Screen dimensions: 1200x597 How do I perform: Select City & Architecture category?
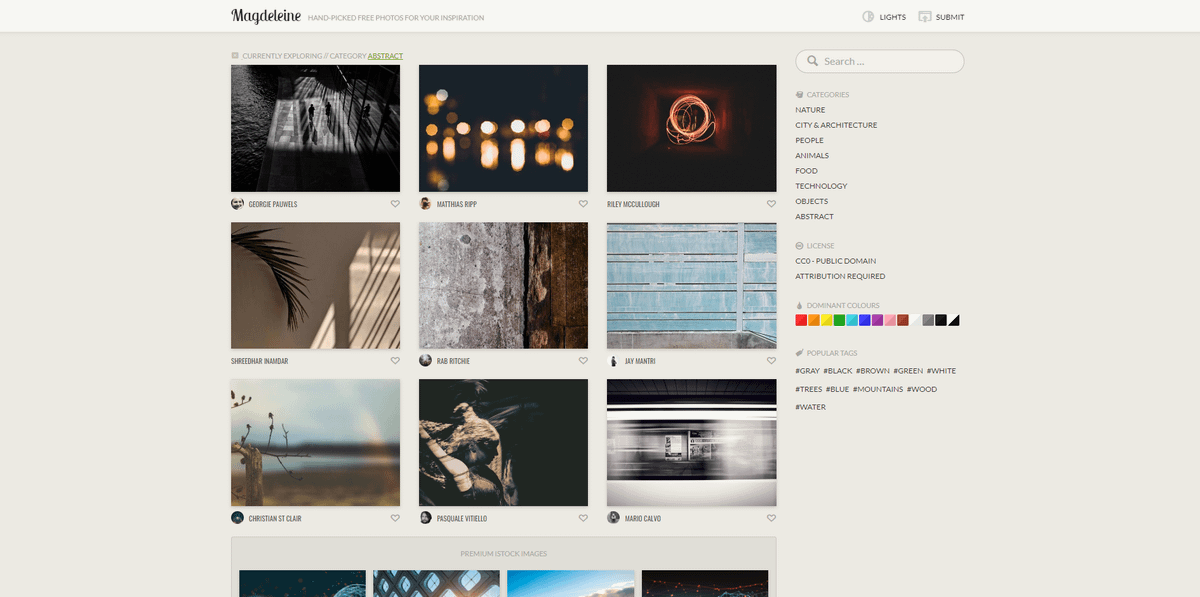pyautogui.click(x=836, y=125)
